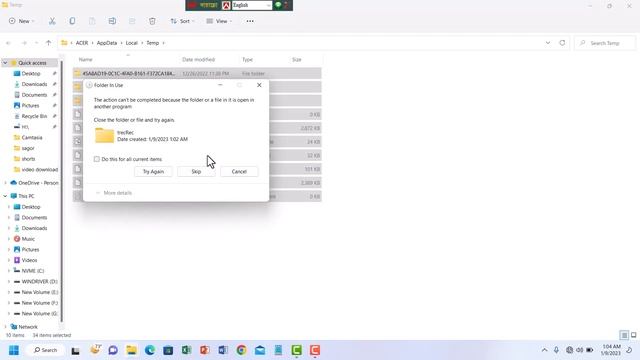Open the Windows Start menu
This screenshot has width=640, height=360.
tap(14, 350)
